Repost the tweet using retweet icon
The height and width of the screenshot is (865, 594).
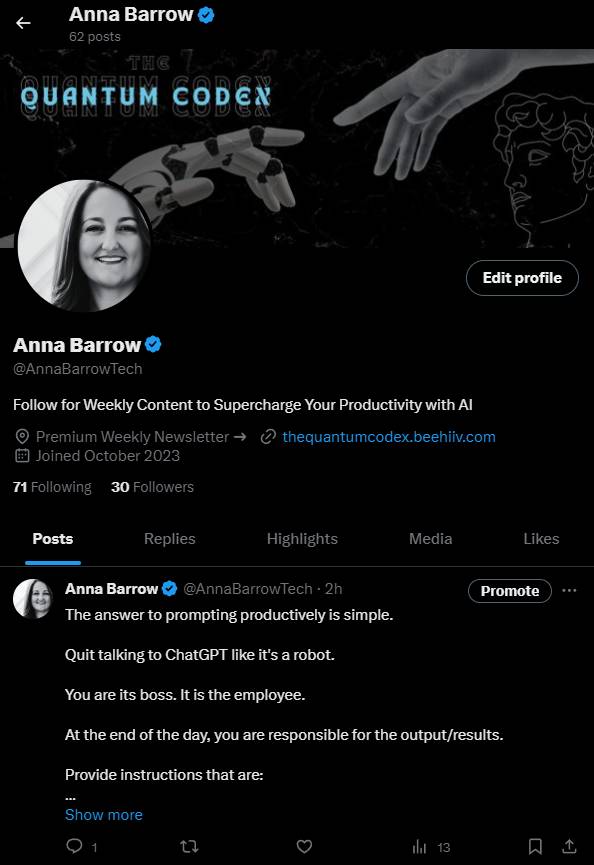coord(189,846)
